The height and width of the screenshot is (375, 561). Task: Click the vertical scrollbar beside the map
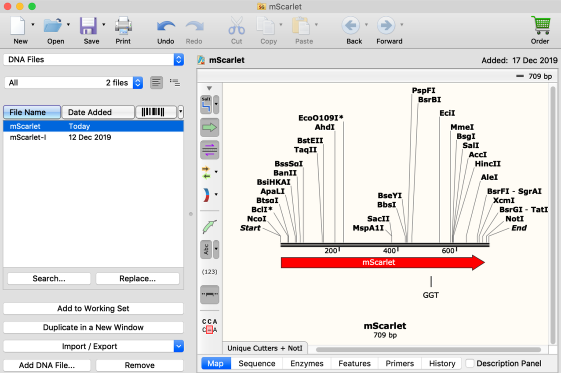(x=553, y=215)
